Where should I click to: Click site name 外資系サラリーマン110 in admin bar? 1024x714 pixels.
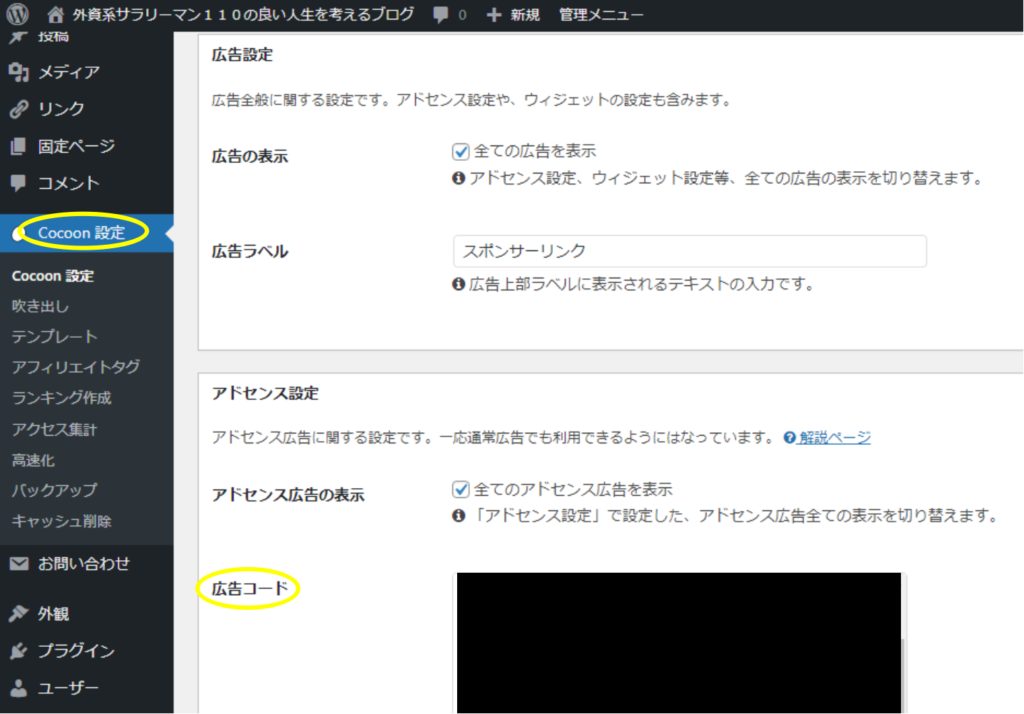coord(243,14)
